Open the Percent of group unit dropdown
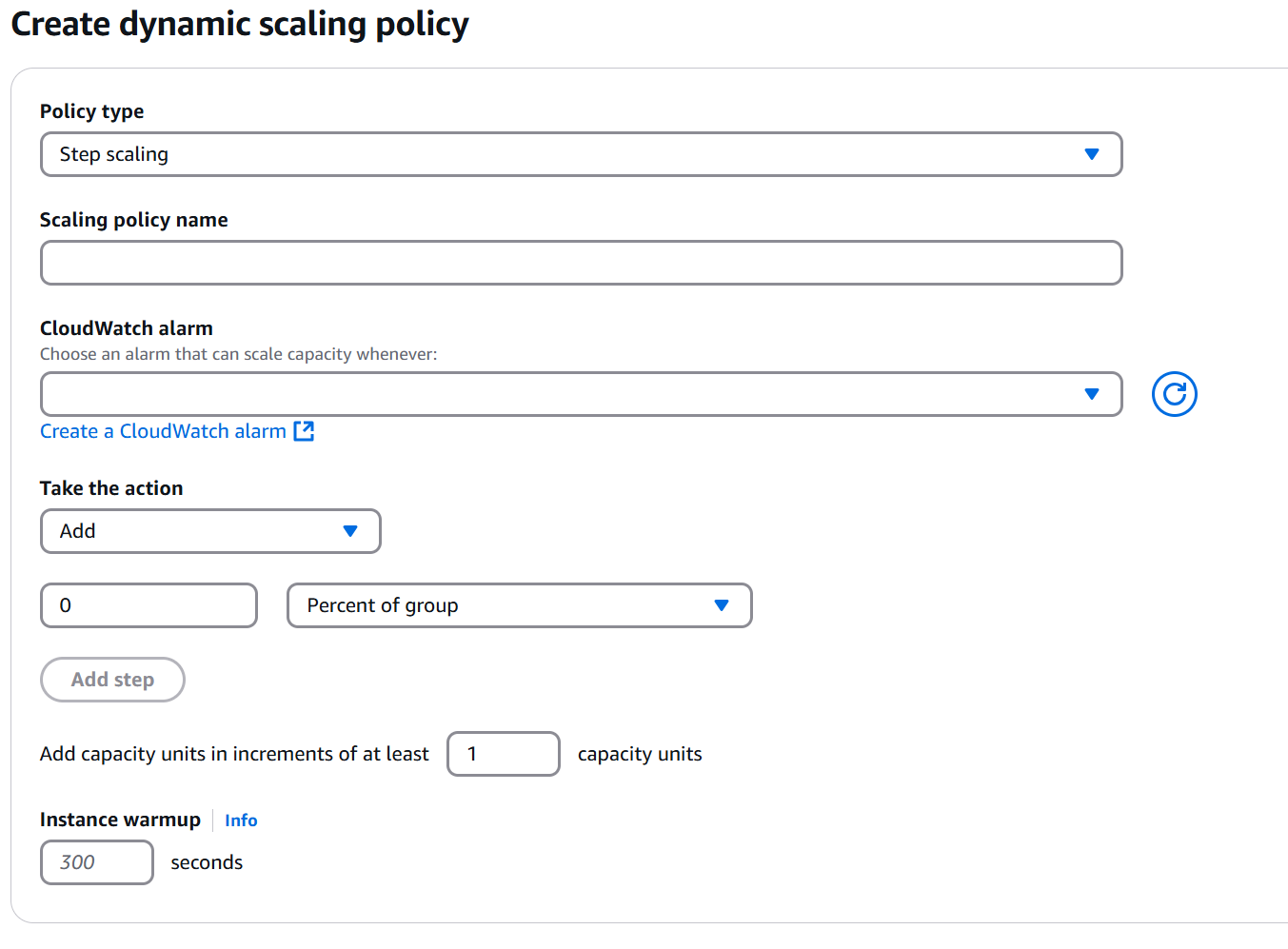The height and width of the screenshot is (949, 1288). 519,605
